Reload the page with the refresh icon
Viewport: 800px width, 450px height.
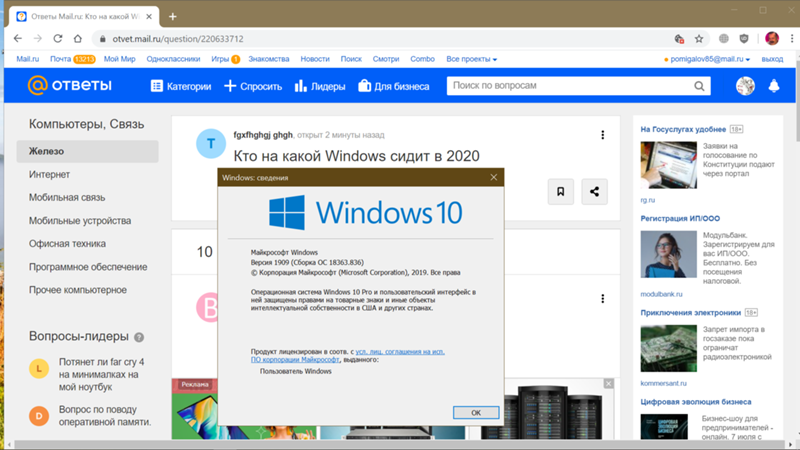pos(58,39)
